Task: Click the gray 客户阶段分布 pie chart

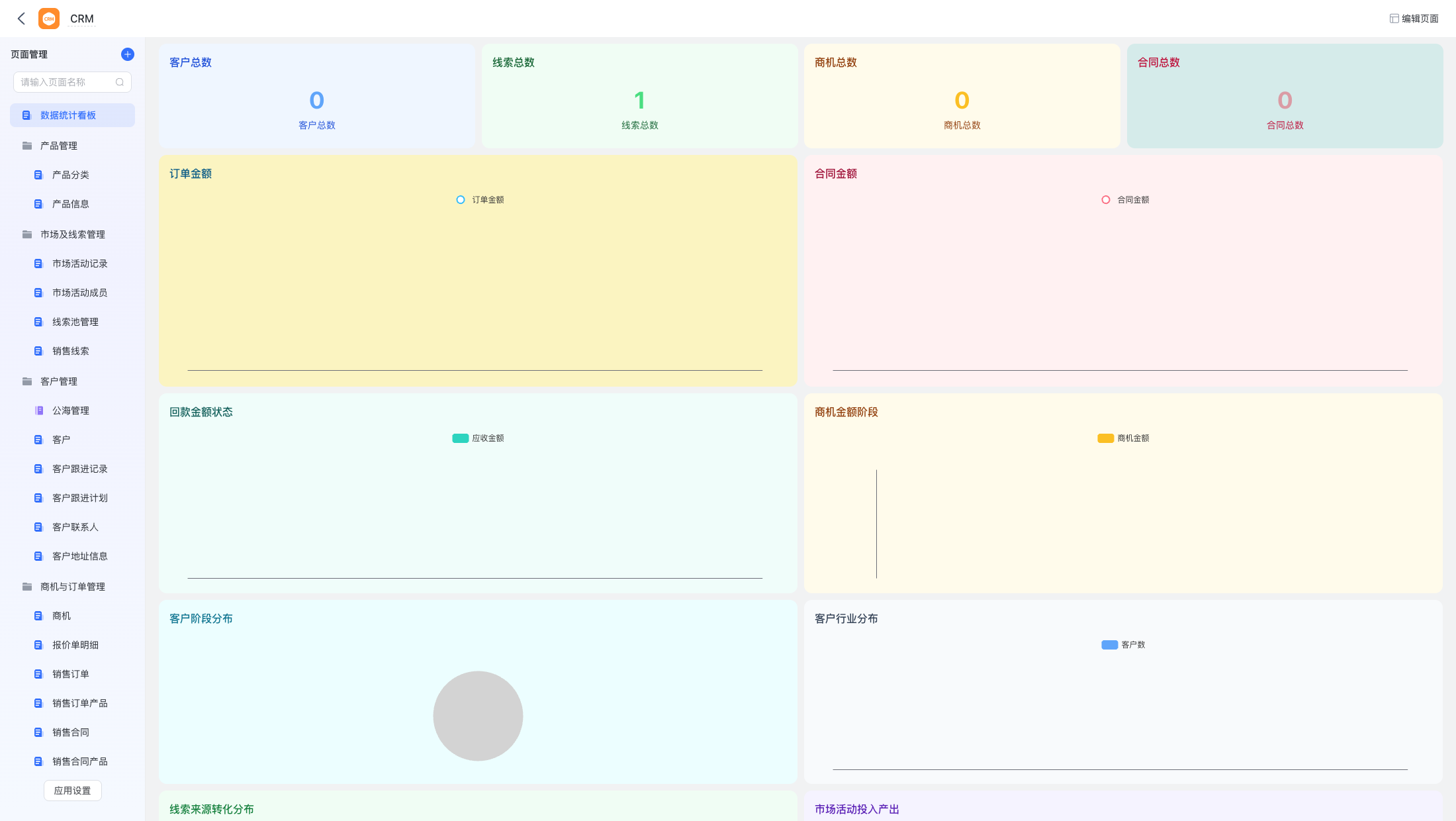Action: click(478, 716)
